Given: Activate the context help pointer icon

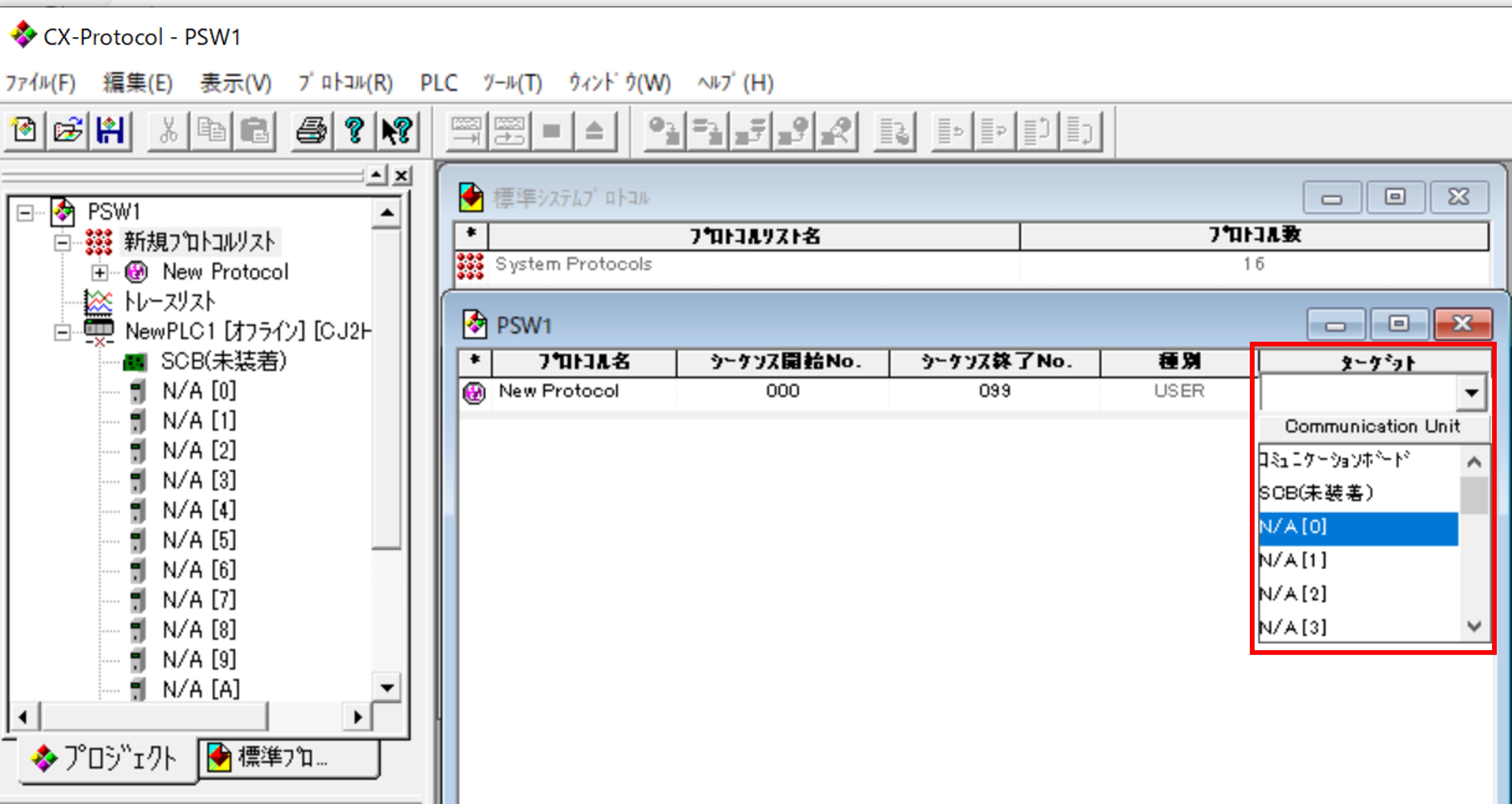Looking at the screenshot, I should click(397, 130).
